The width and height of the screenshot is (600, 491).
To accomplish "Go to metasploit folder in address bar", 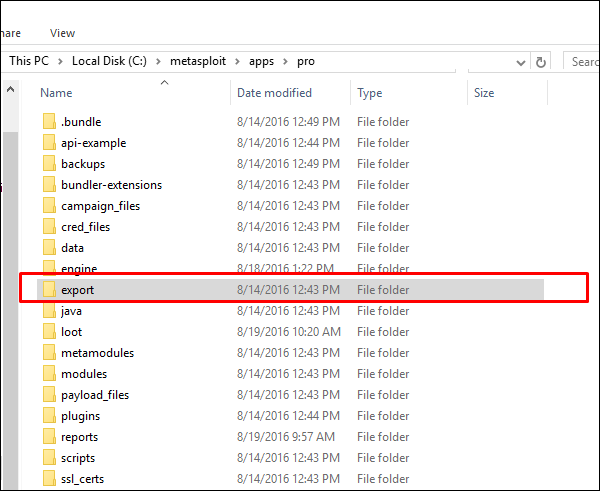I will point(198,61).
